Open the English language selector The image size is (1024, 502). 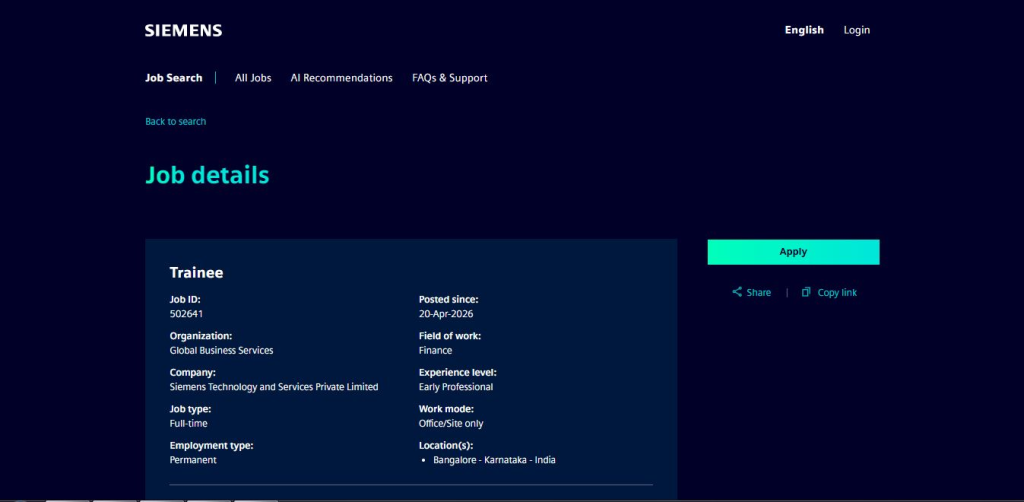point(804,30)
